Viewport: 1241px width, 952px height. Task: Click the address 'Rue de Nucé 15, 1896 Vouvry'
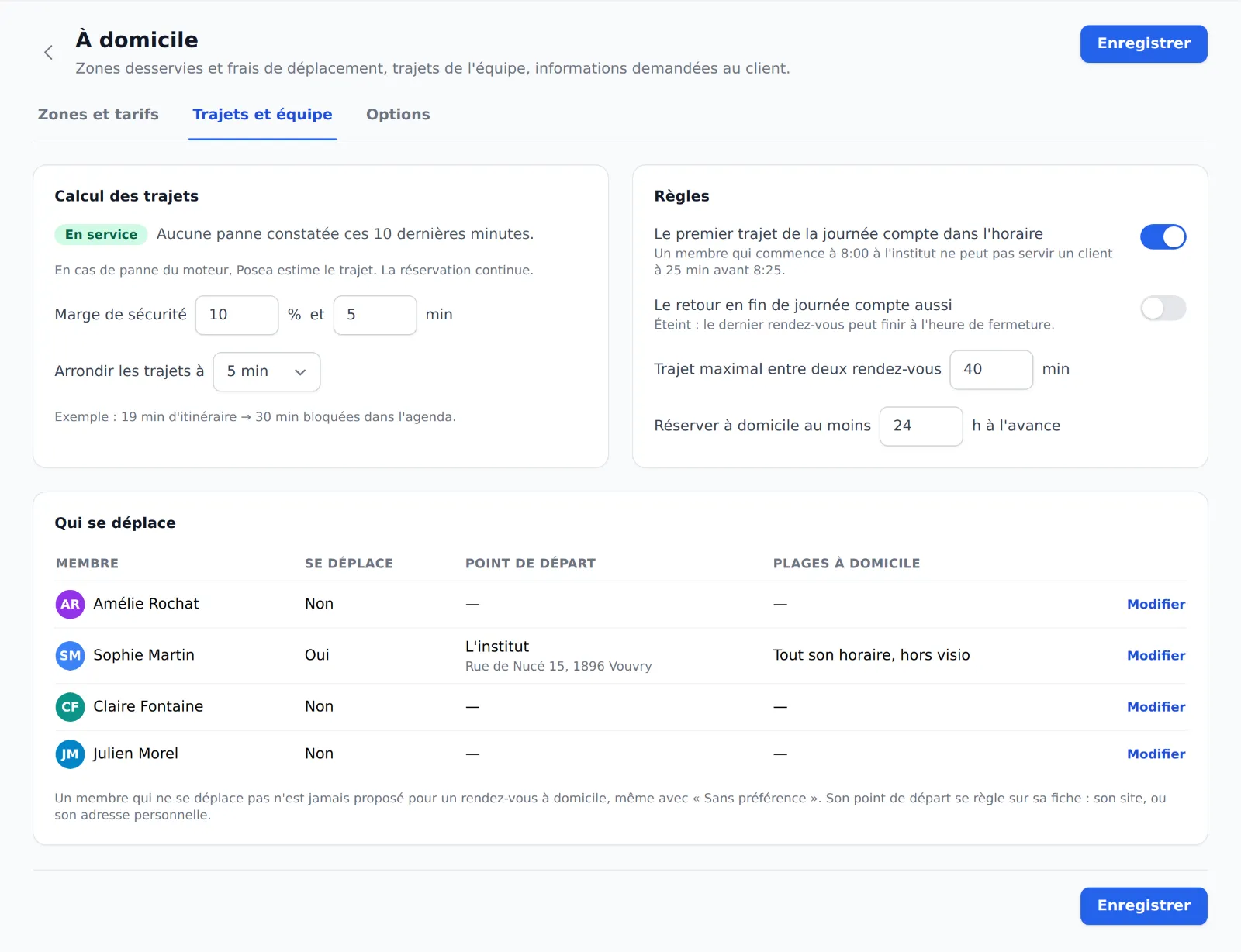pos(558,667)
